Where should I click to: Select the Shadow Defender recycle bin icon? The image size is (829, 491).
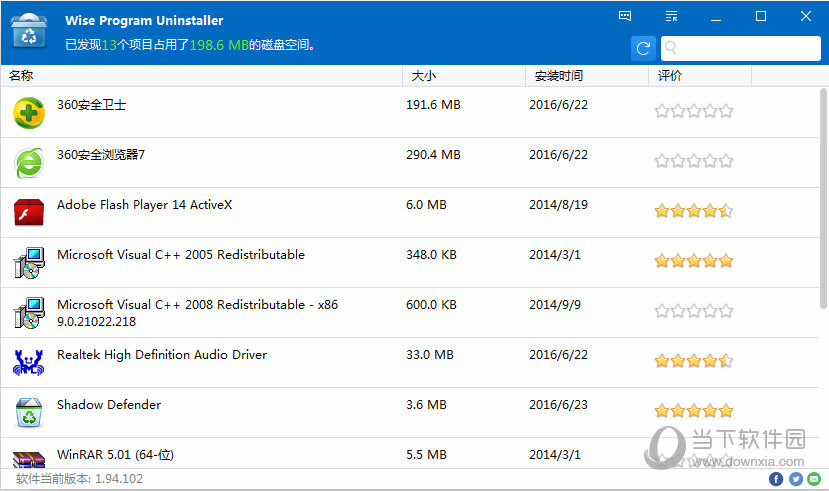29,412
